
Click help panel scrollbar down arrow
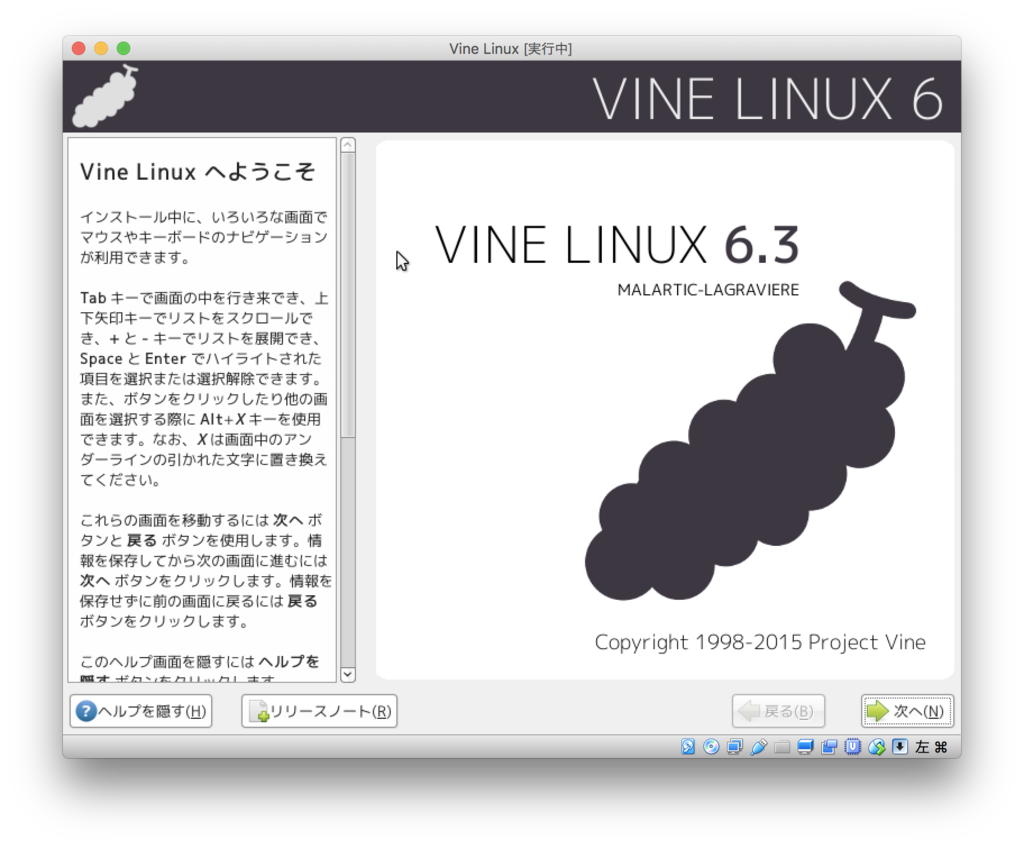(x=348, y=675)
